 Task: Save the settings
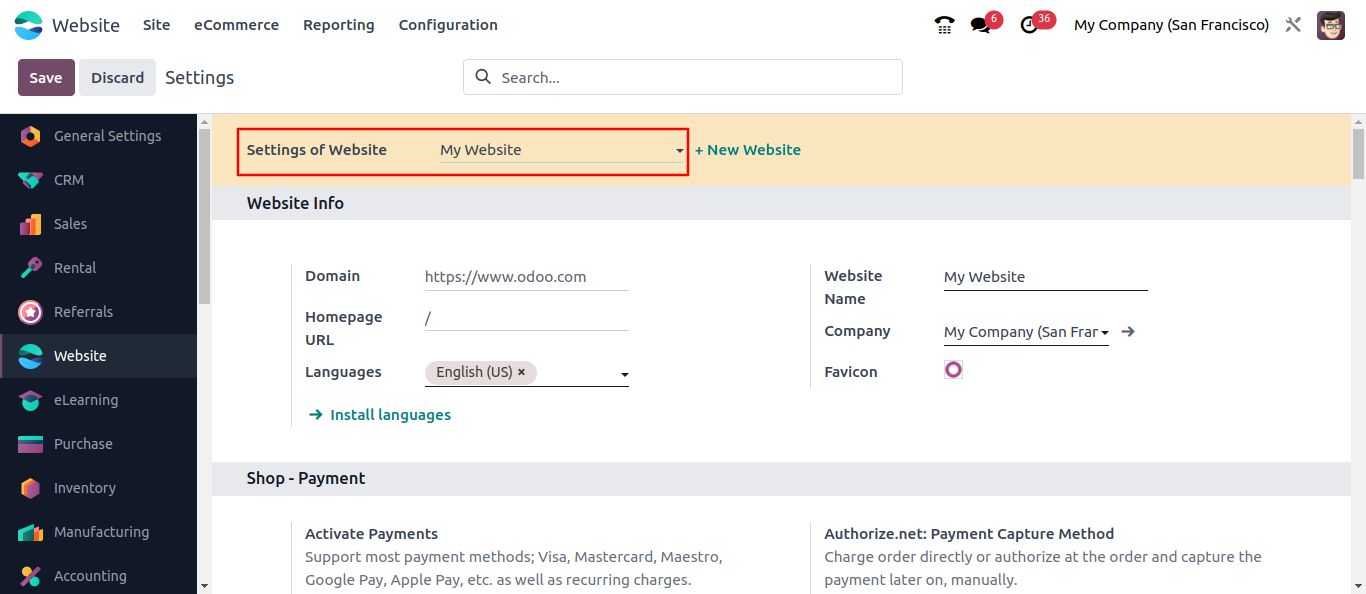click(x=46, y=77)
